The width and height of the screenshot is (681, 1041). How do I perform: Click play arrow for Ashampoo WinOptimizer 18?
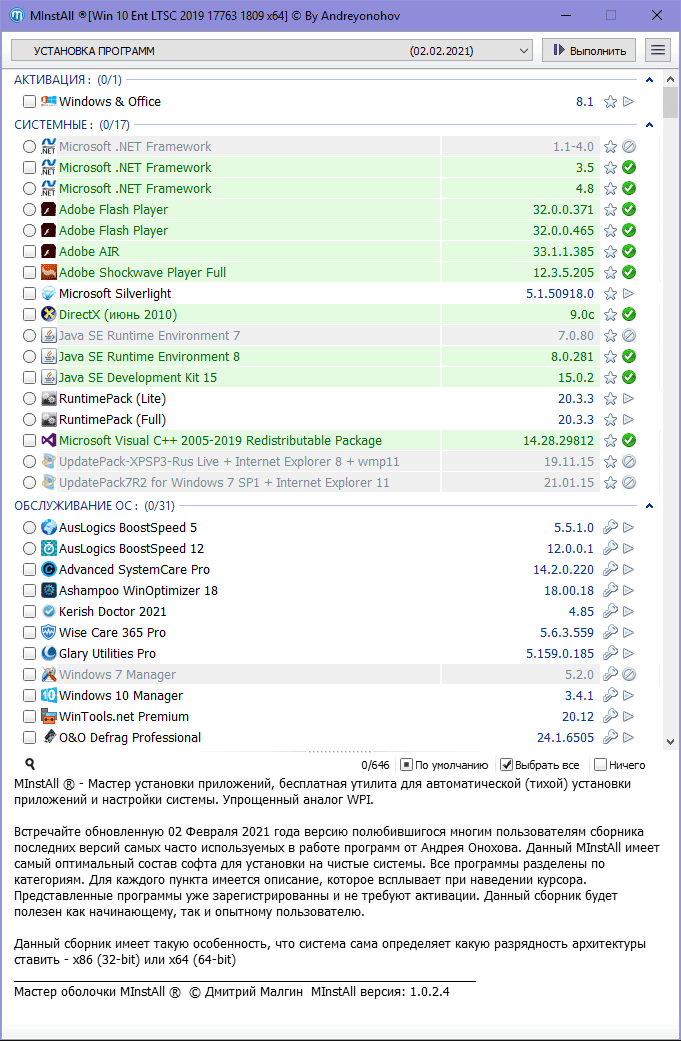point(629,590)
